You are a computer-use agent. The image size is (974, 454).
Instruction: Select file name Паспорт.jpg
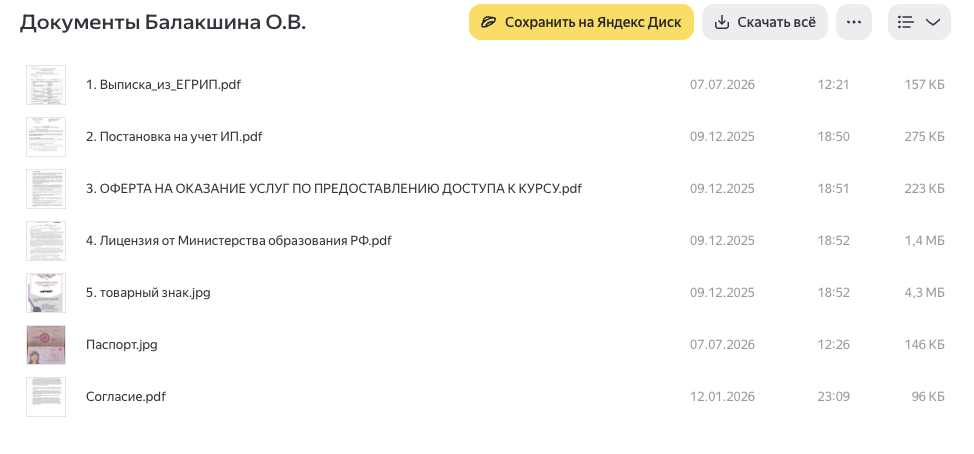click(121, 345)
